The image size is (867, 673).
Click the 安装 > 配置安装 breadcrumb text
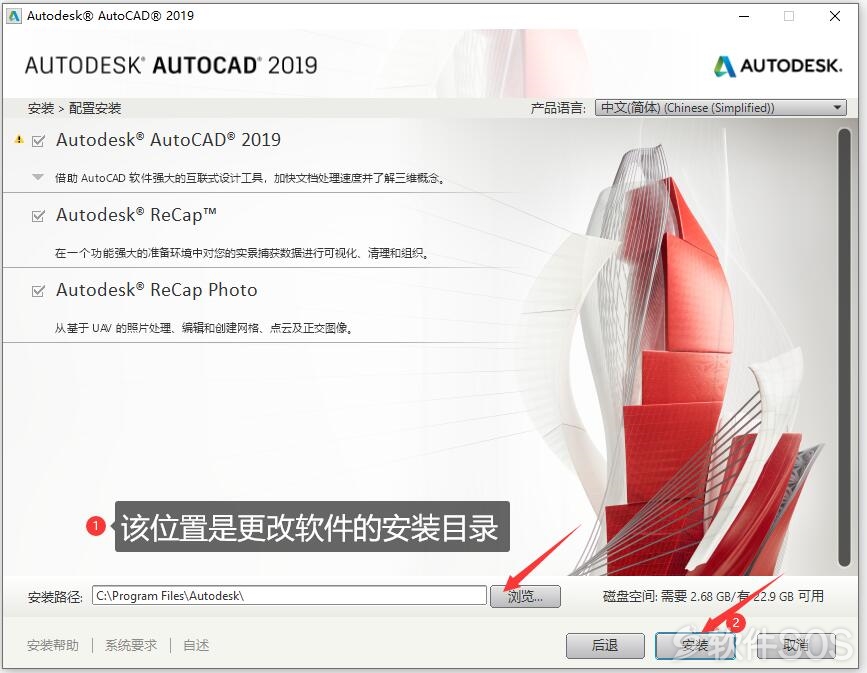[x=74, y=108]
